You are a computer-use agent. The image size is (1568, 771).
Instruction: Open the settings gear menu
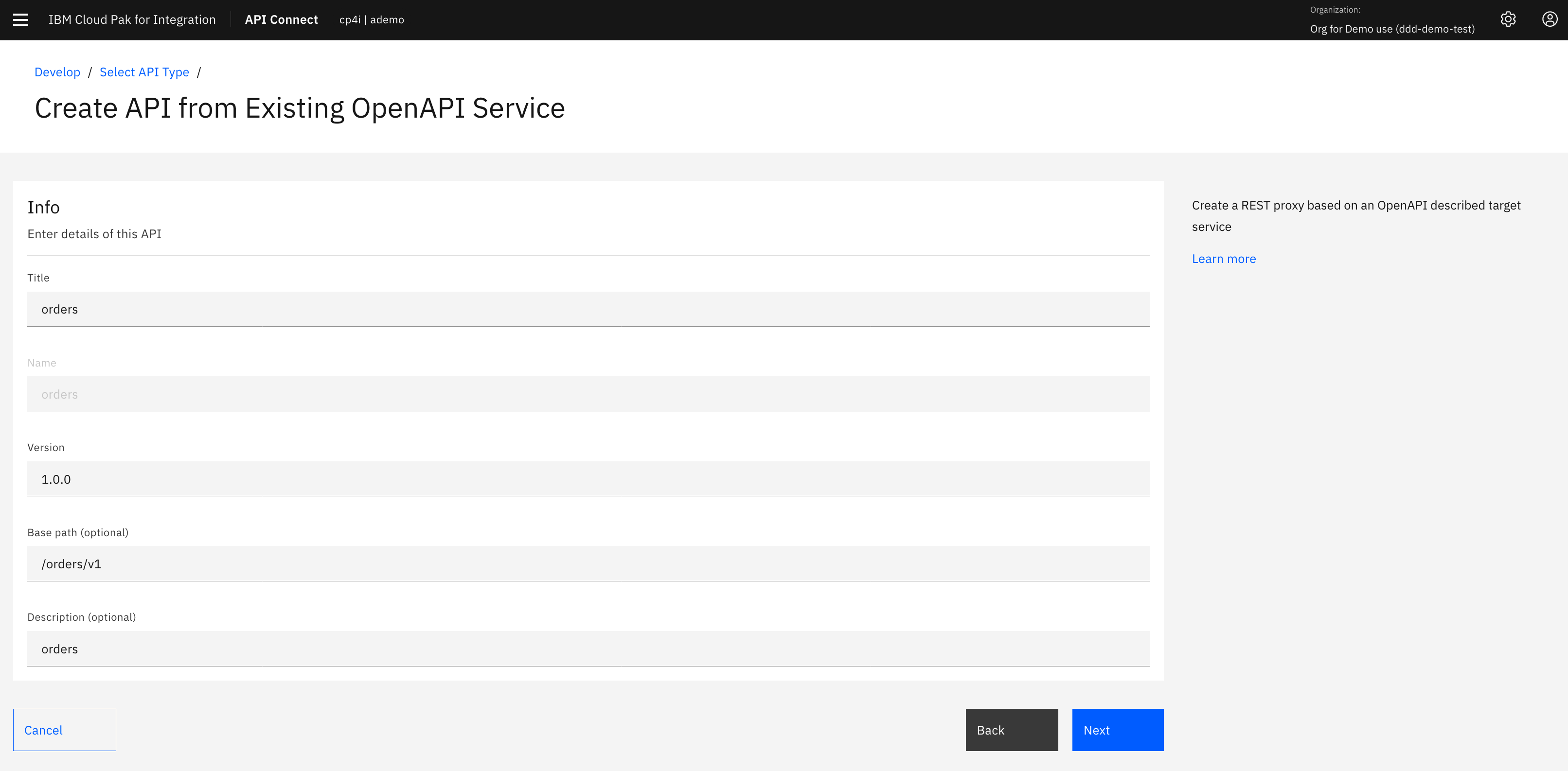pyautogui.click(x=1508, y=19)
